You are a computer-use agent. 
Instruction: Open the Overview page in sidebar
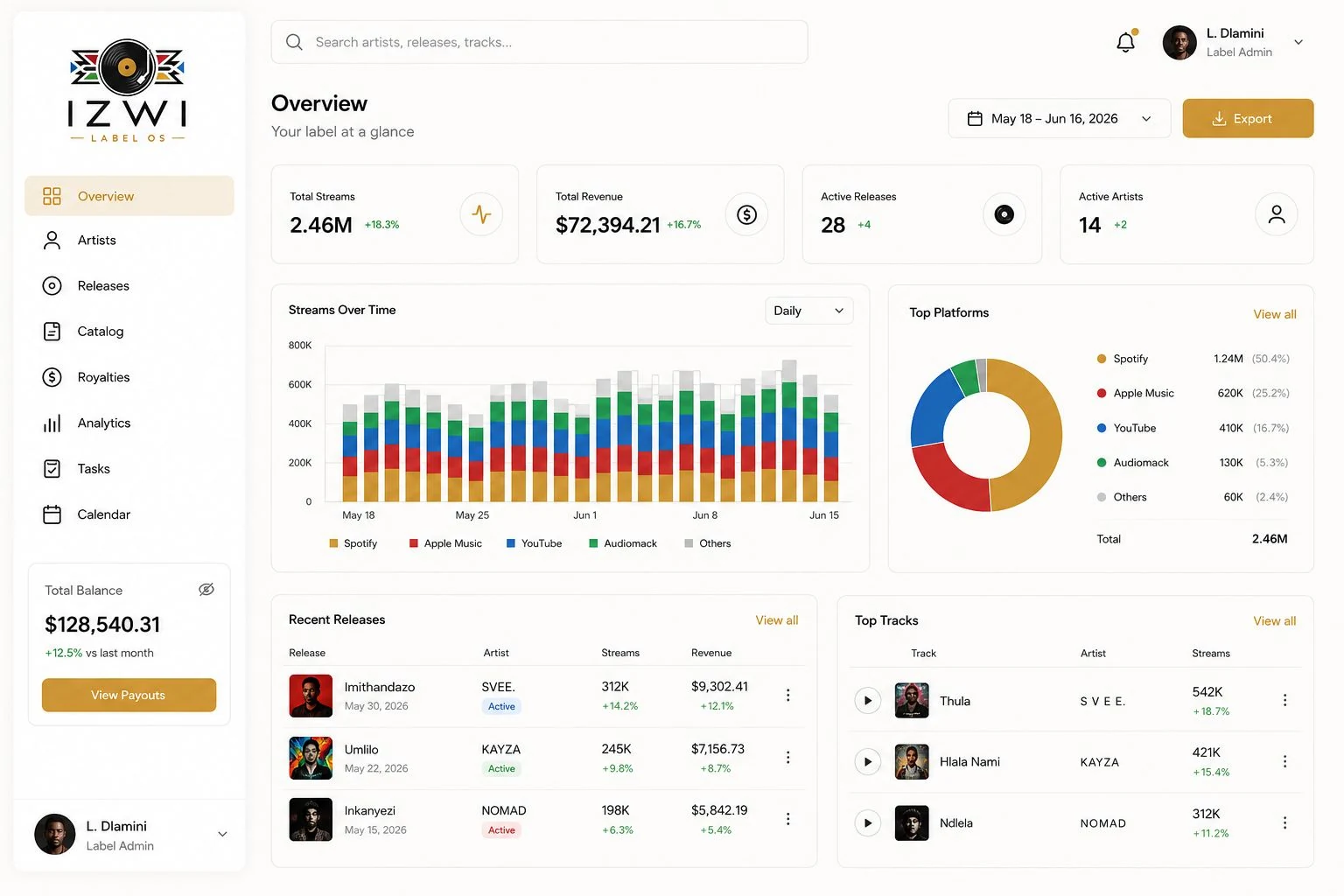[129, 196]
